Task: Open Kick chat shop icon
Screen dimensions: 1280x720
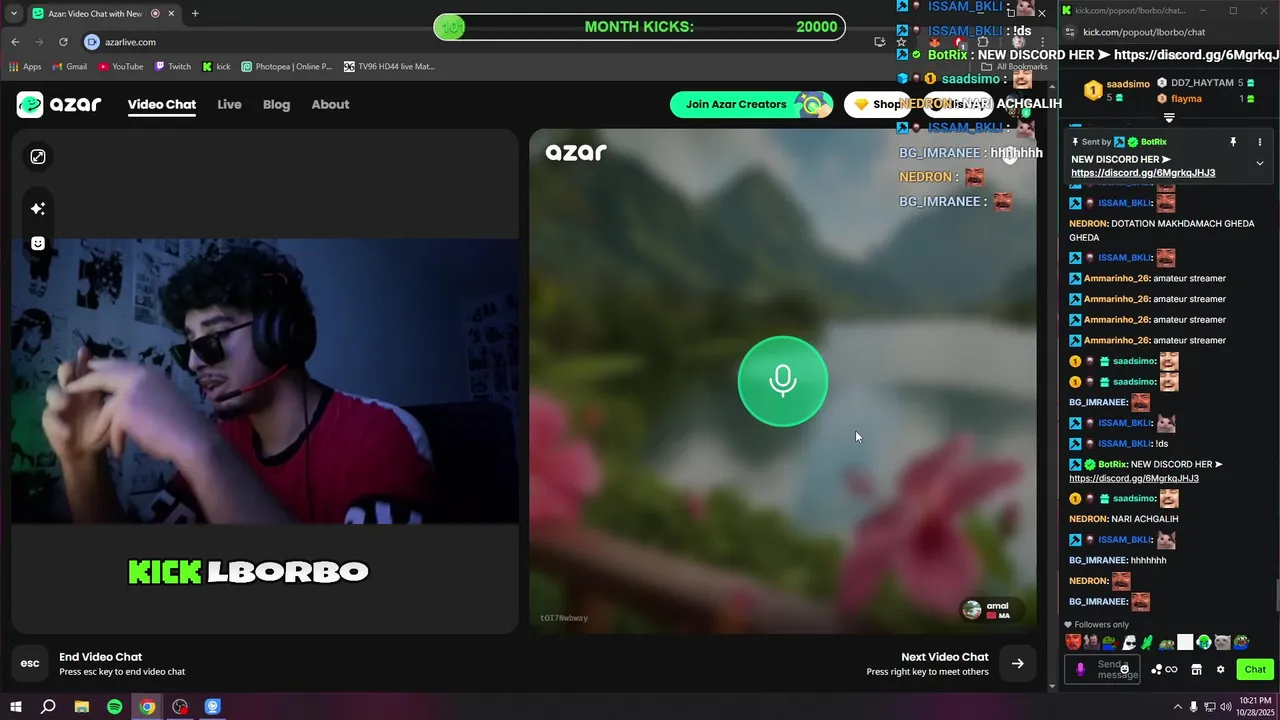Action: [1196, 669]
